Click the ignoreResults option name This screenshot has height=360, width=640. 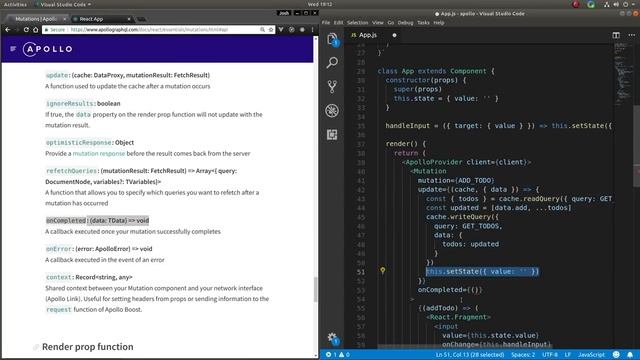pyautogui.click(x=70, y=103)
